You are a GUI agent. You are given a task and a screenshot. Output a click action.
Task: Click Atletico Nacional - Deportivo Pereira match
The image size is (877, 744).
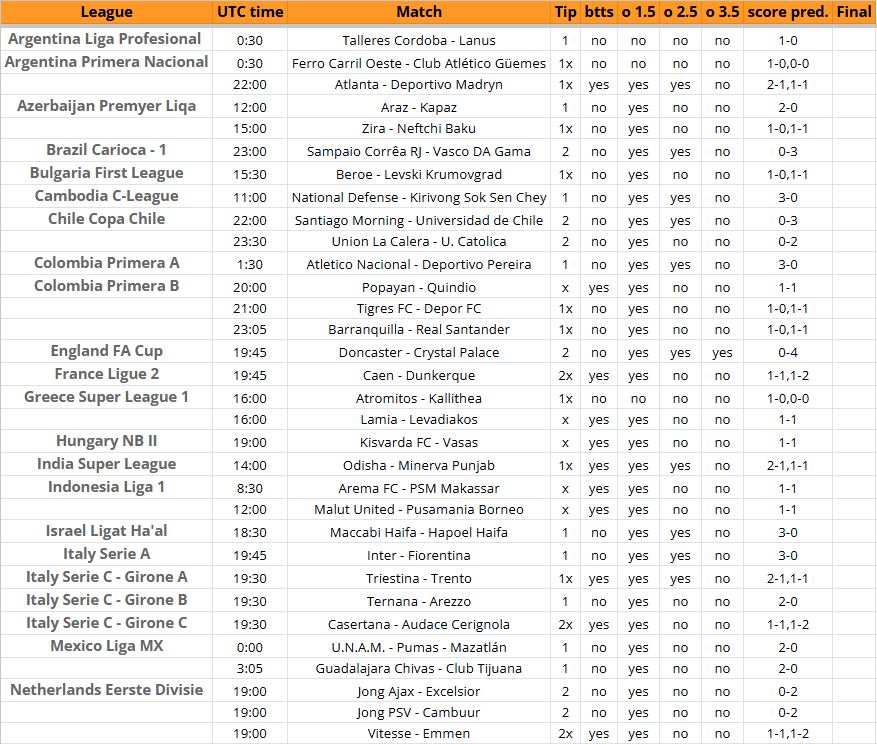coord(419,265)
